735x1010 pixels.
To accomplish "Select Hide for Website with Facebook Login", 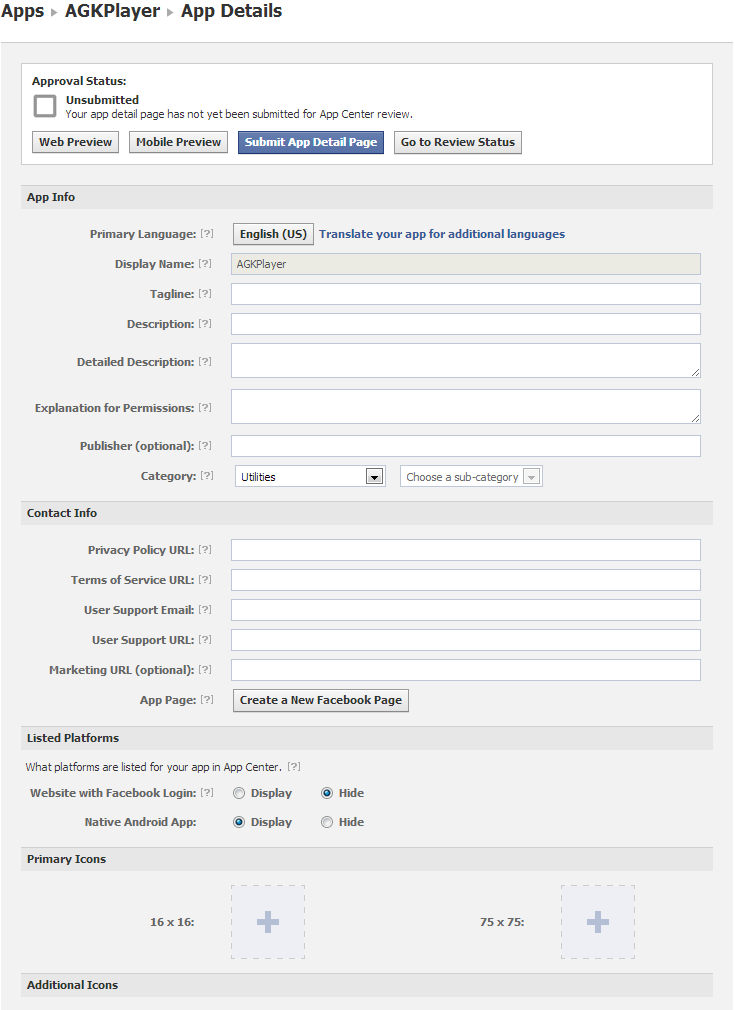I will [327, 793].
